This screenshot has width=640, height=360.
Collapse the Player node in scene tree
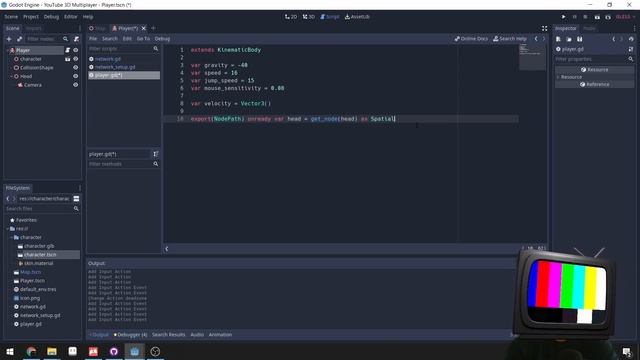click(8, 50)
